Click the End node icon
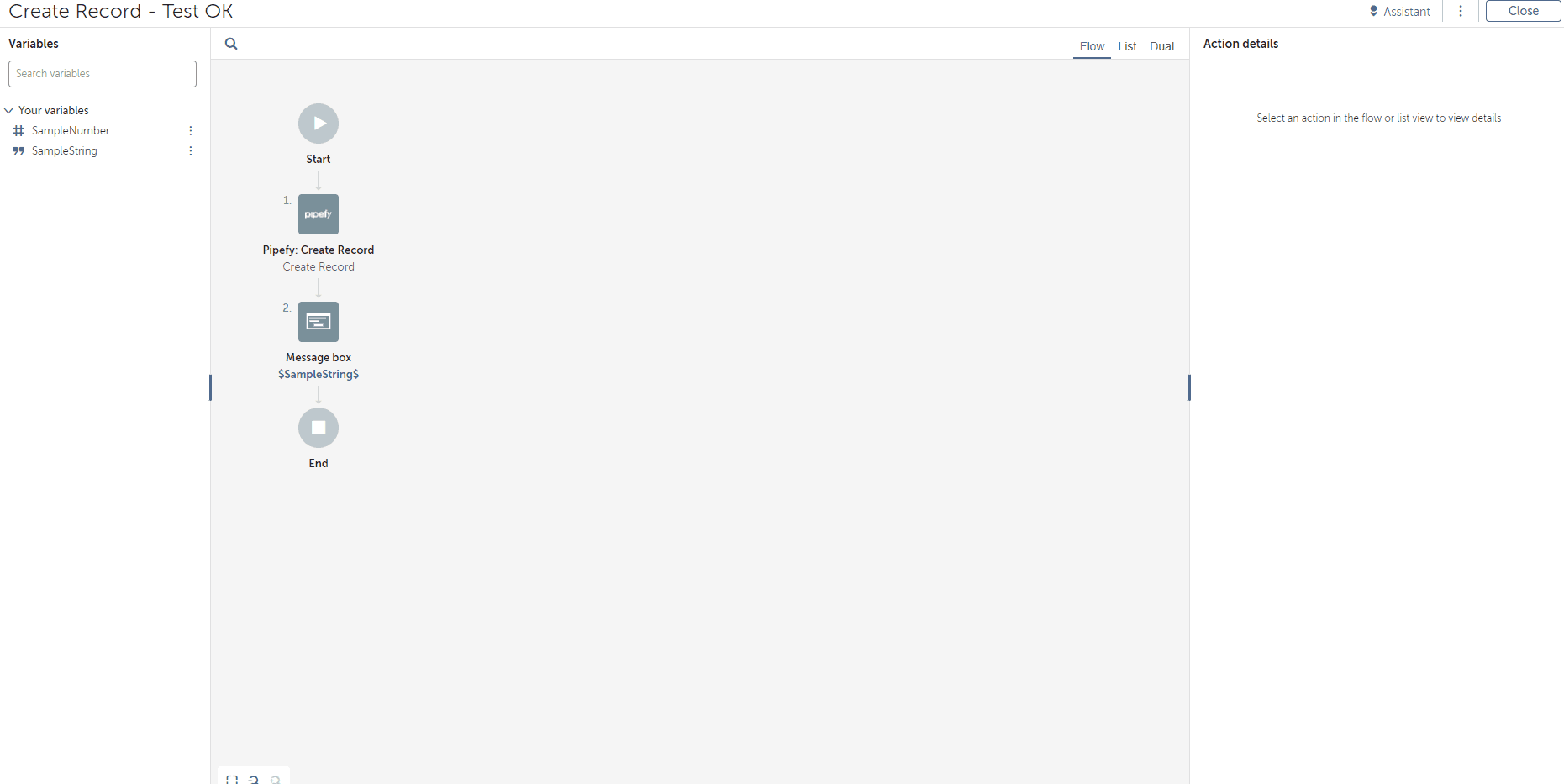 (319, 428)
